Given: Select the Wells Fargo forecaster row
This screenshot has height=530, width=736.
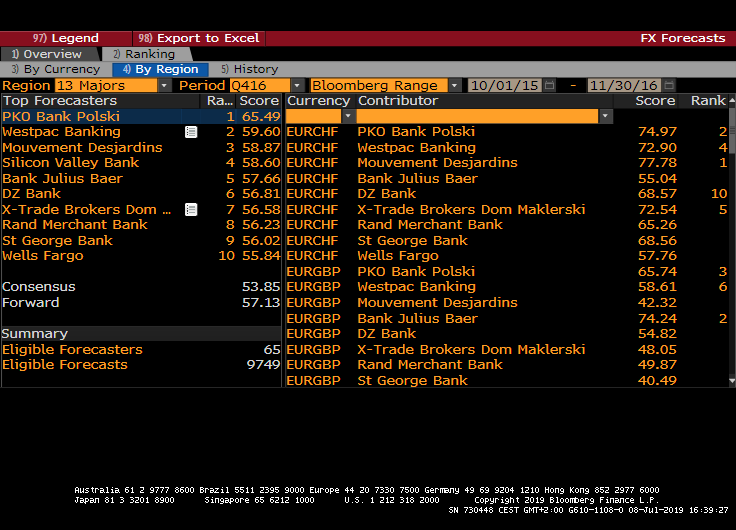Looking at the screenshot, I should pyautogui.click(x=43, y=256).
